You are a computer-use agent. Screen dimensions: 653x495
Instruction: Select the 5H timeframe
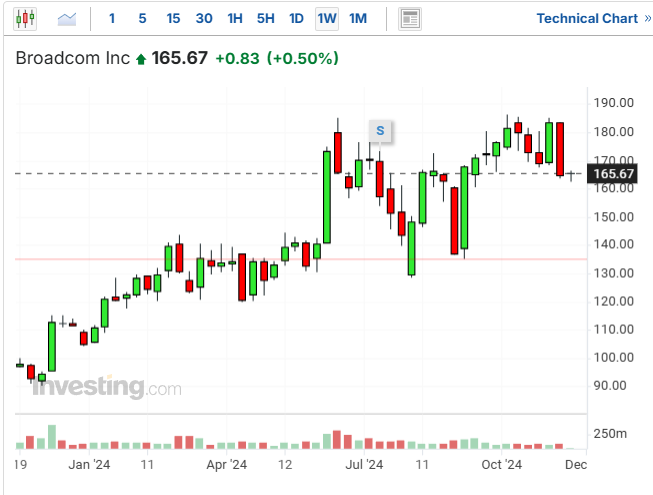coord(266,18)
